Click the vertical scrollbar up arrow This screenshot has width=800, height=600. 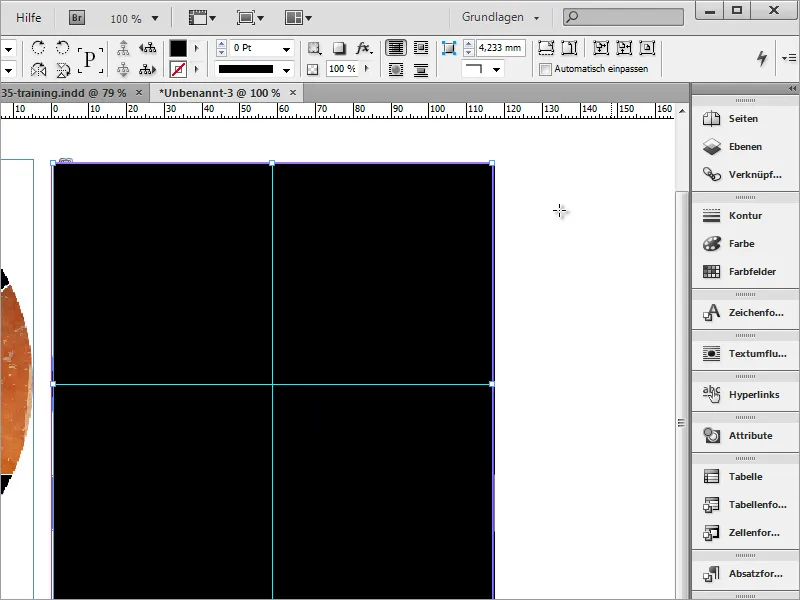[682, 111]
